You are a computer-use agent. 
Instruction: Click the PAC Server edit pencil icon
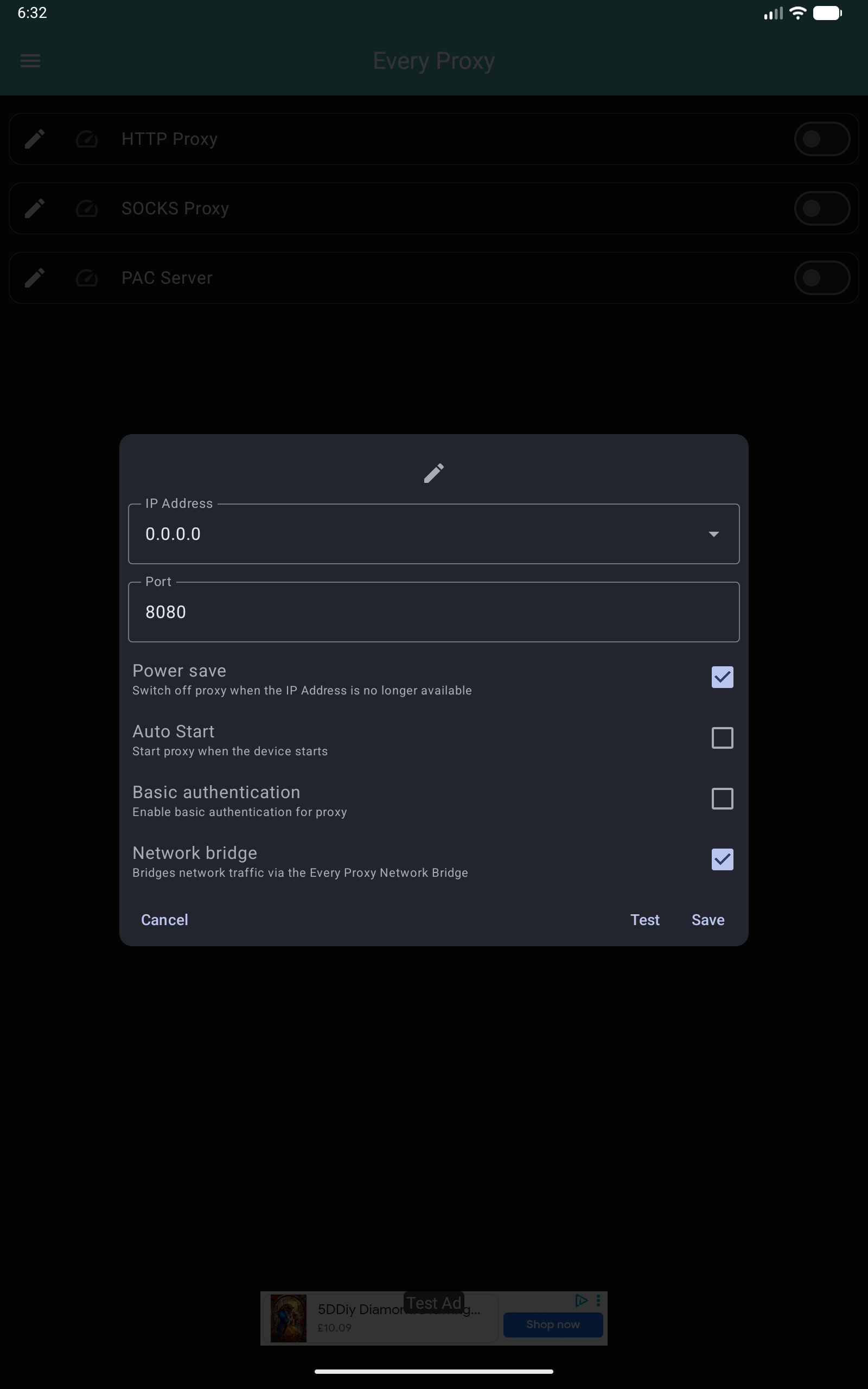(34, 278)
